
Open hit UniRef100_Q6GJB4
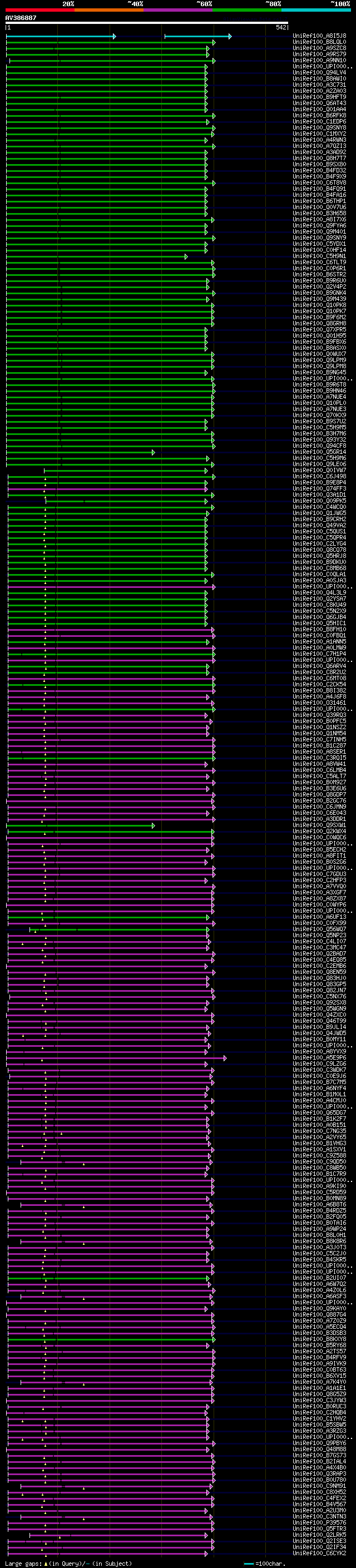[x=319, y=617]
